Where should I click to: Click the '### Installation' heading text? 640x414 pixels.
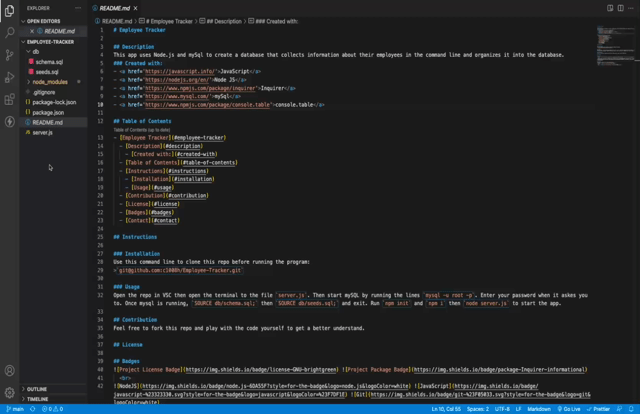point(137,254)
